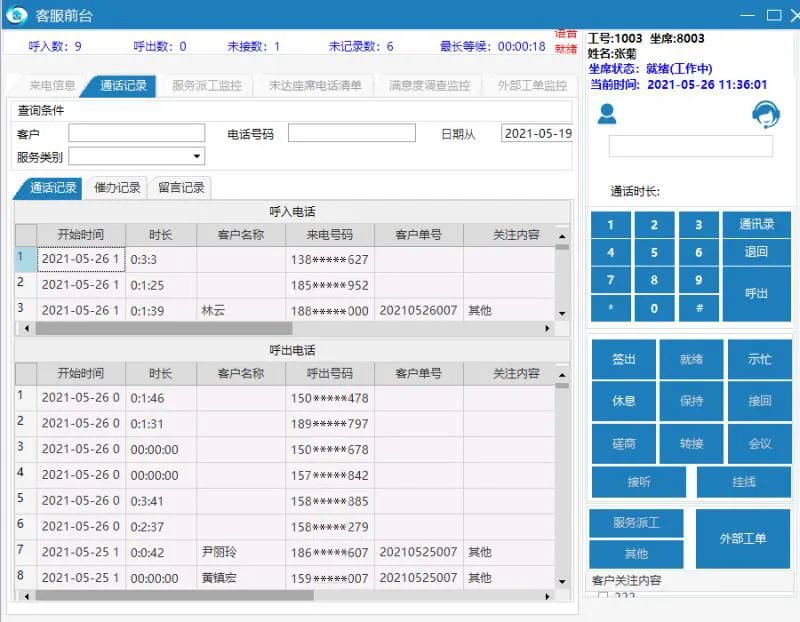Switch to the 来电信息 tab
Viewport: 800px width, 622px height.
pyautogui.click(x=49, y=84)
